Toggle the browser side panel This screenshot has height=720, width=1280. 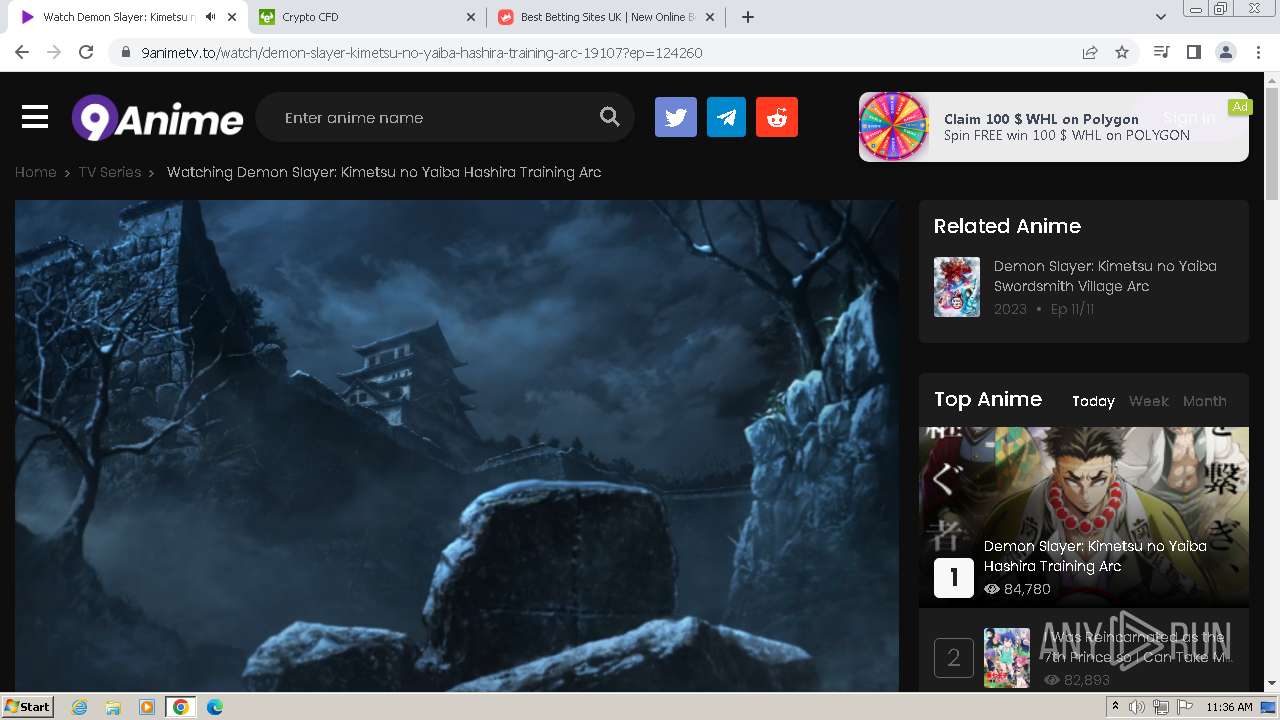[x=1193, y=52]
